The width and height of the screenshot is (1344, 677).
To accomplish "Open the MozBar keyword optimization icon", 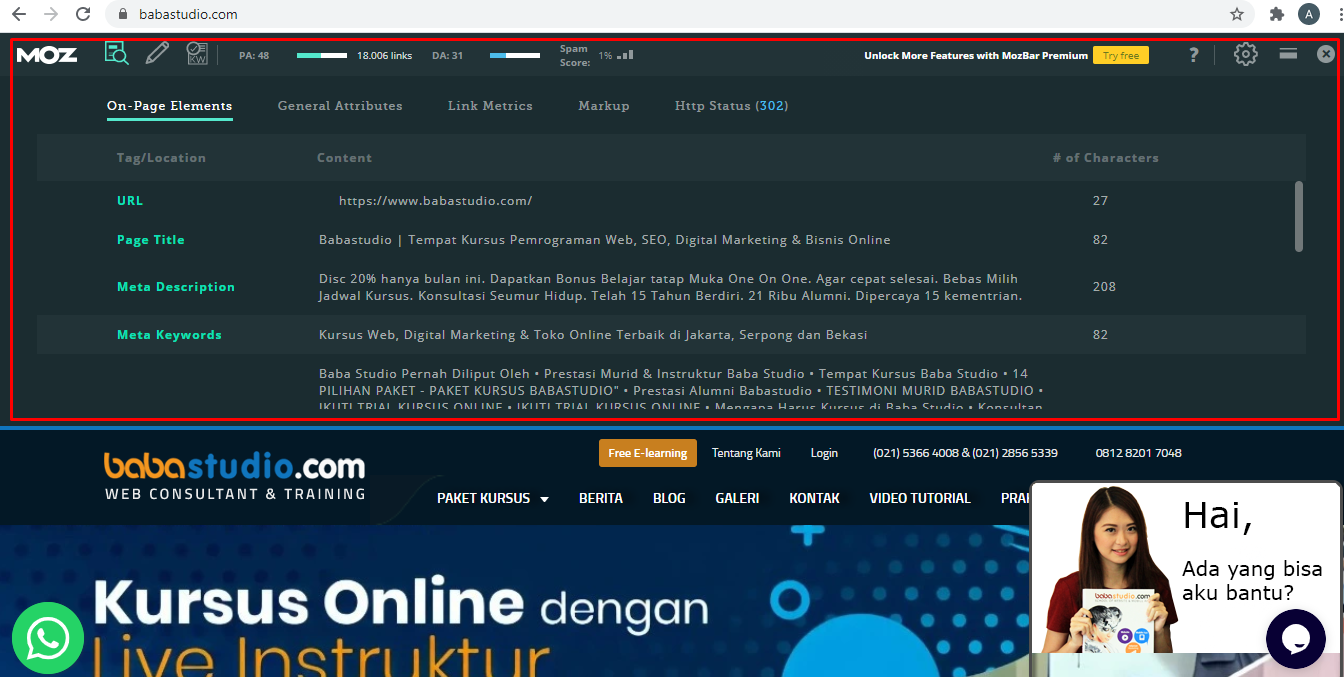I will tap(197, 54).
